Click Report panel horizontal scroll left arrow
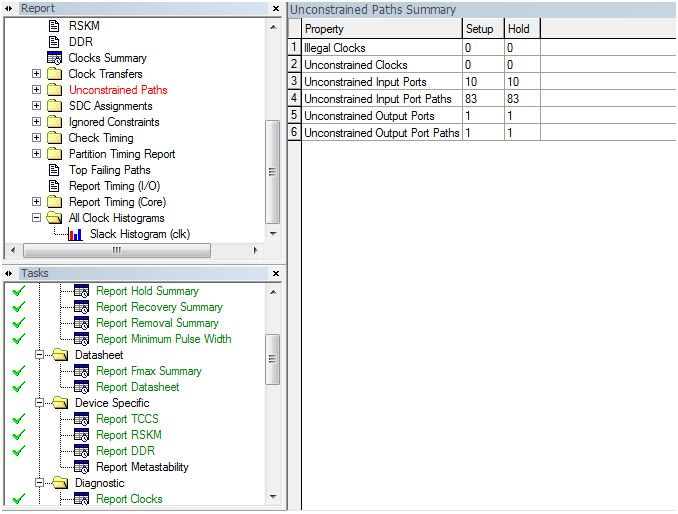This screenshot has width=678, height=514. click(13, 250)
